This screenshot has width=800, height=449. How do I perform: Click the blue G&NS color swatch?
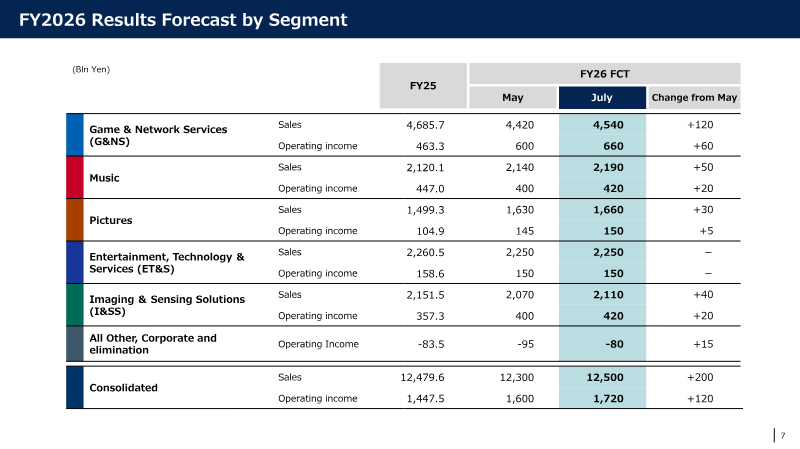74,135
